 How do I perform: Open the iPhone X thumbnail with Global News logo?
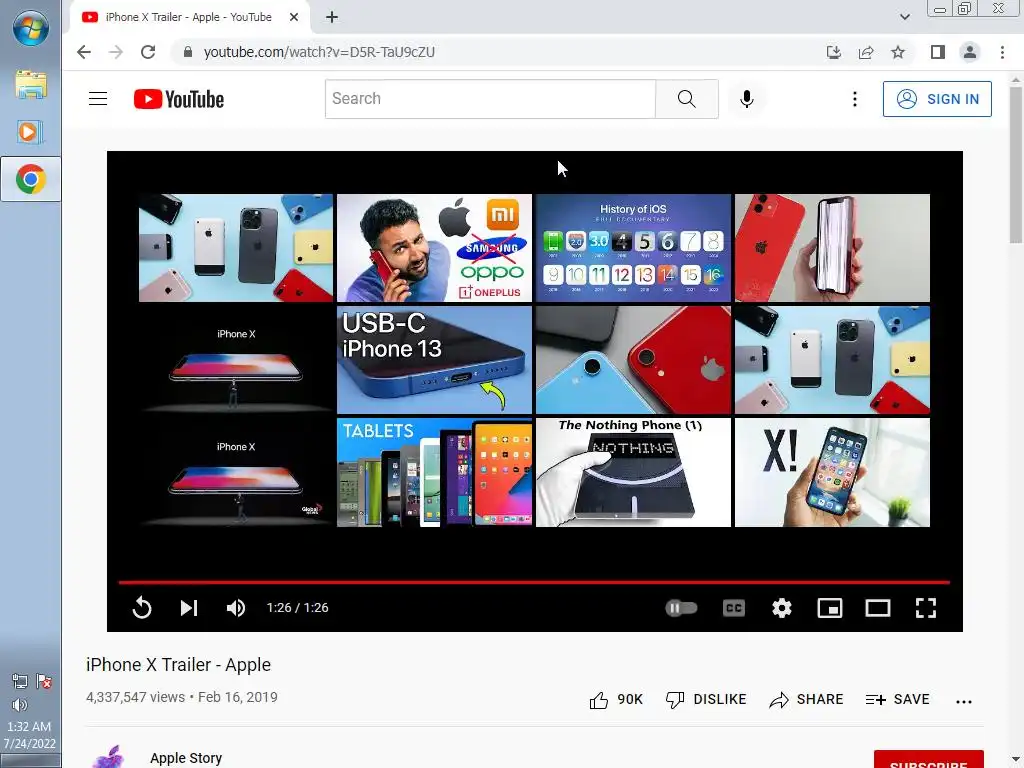coord(236,472)
